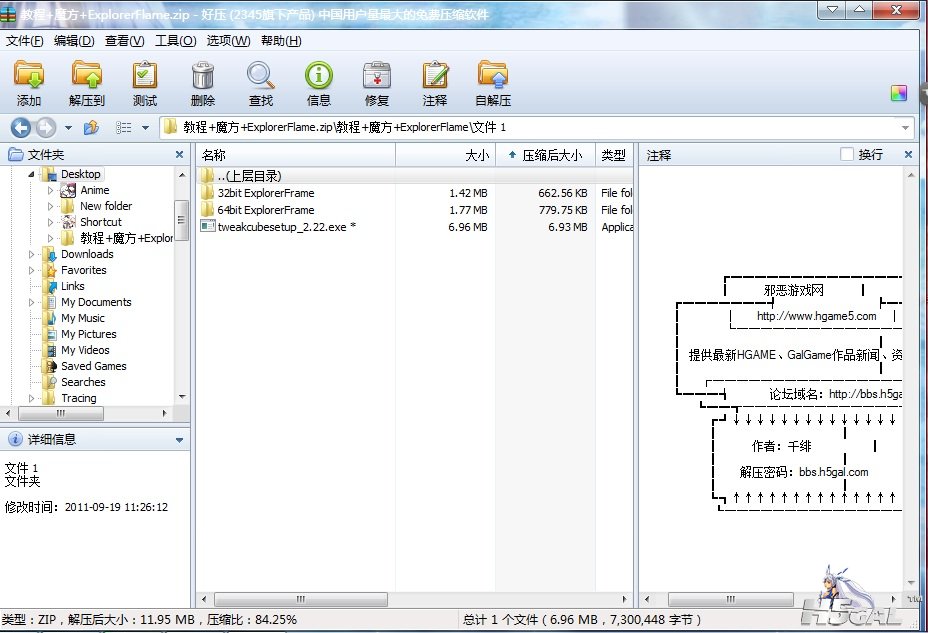Select tweakcubesetup_2.22.exe in file list
Screen dimensions: 928x633
coord(282,227)
